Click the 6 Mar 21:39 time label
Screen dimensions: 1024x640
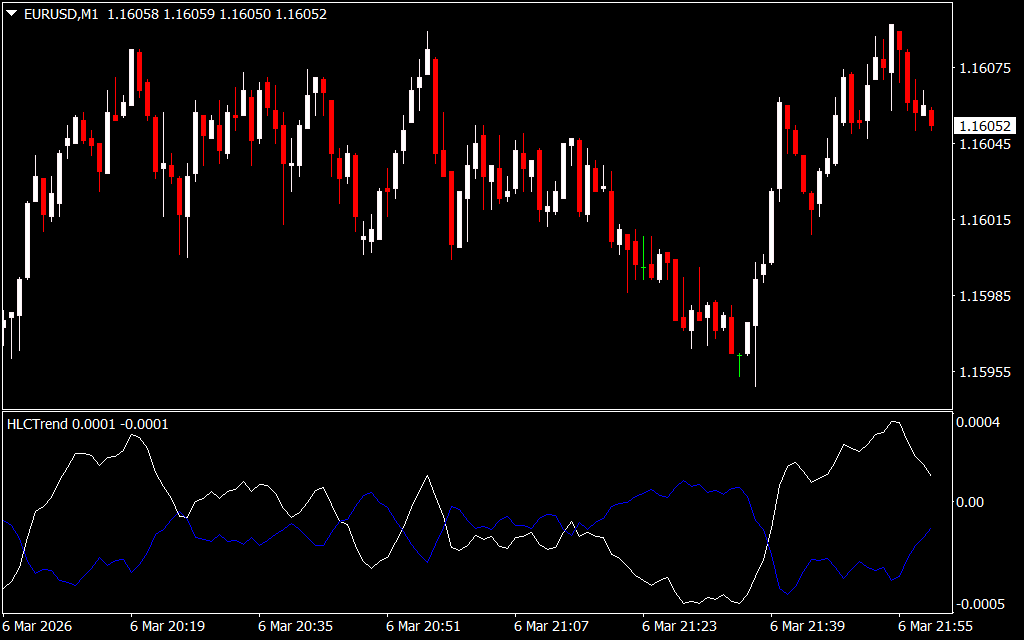point(808,626)
